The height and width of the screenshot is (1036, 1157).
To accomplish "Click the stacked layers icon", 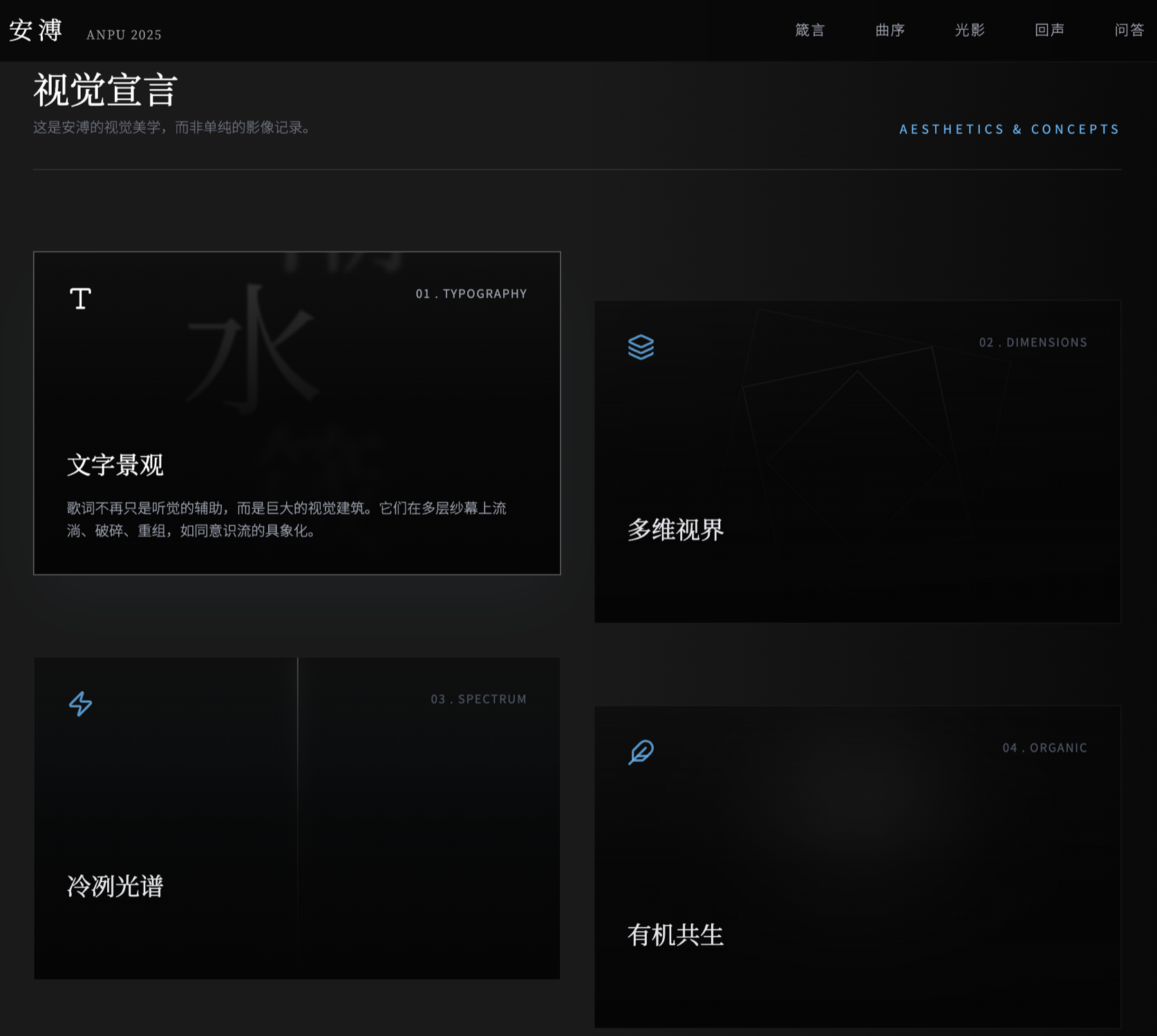I will [x=641, y=347].
